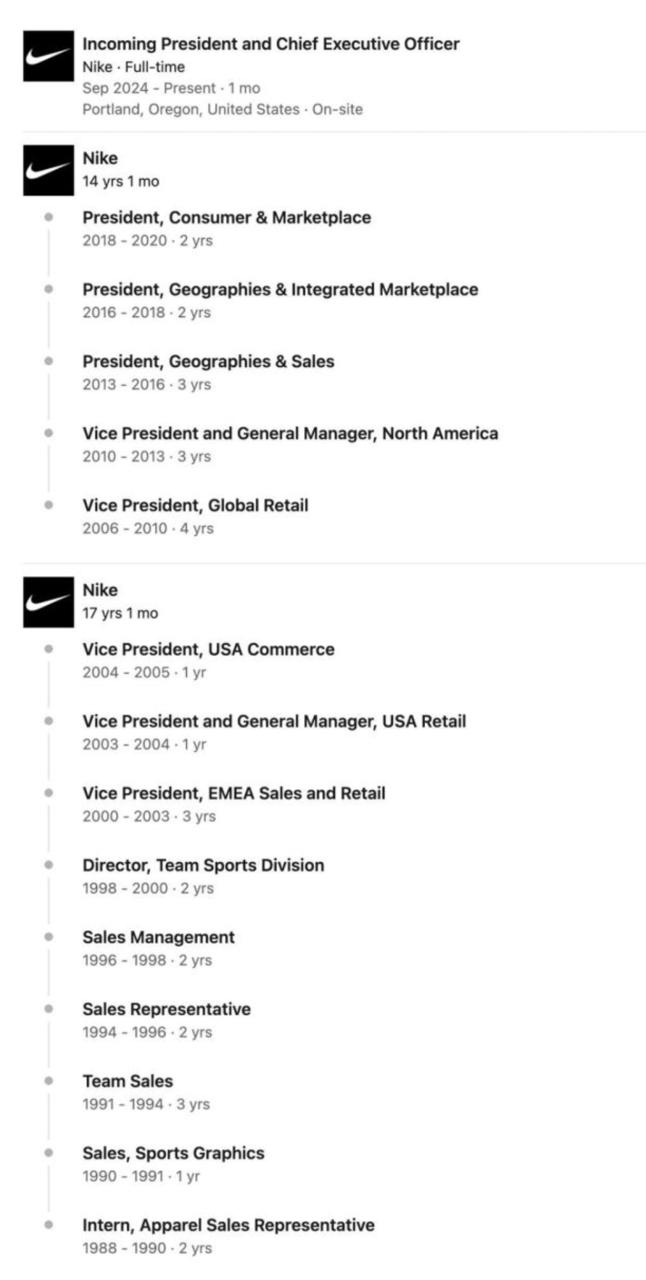Image resolution: width=646 pixels, height=1280 pixels.
Task: Click the Team Sales entry
Action: [x=127, y=1082]
